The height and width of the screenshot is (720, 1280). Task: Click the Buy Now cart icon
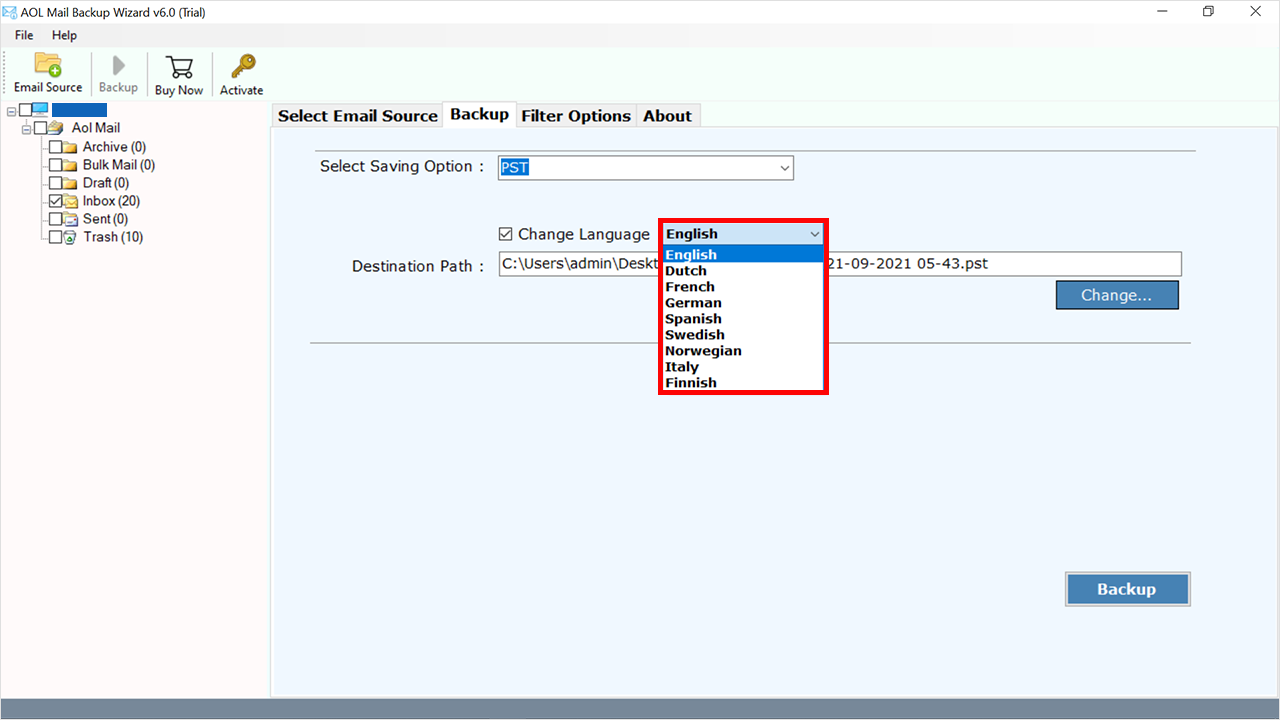179,67
